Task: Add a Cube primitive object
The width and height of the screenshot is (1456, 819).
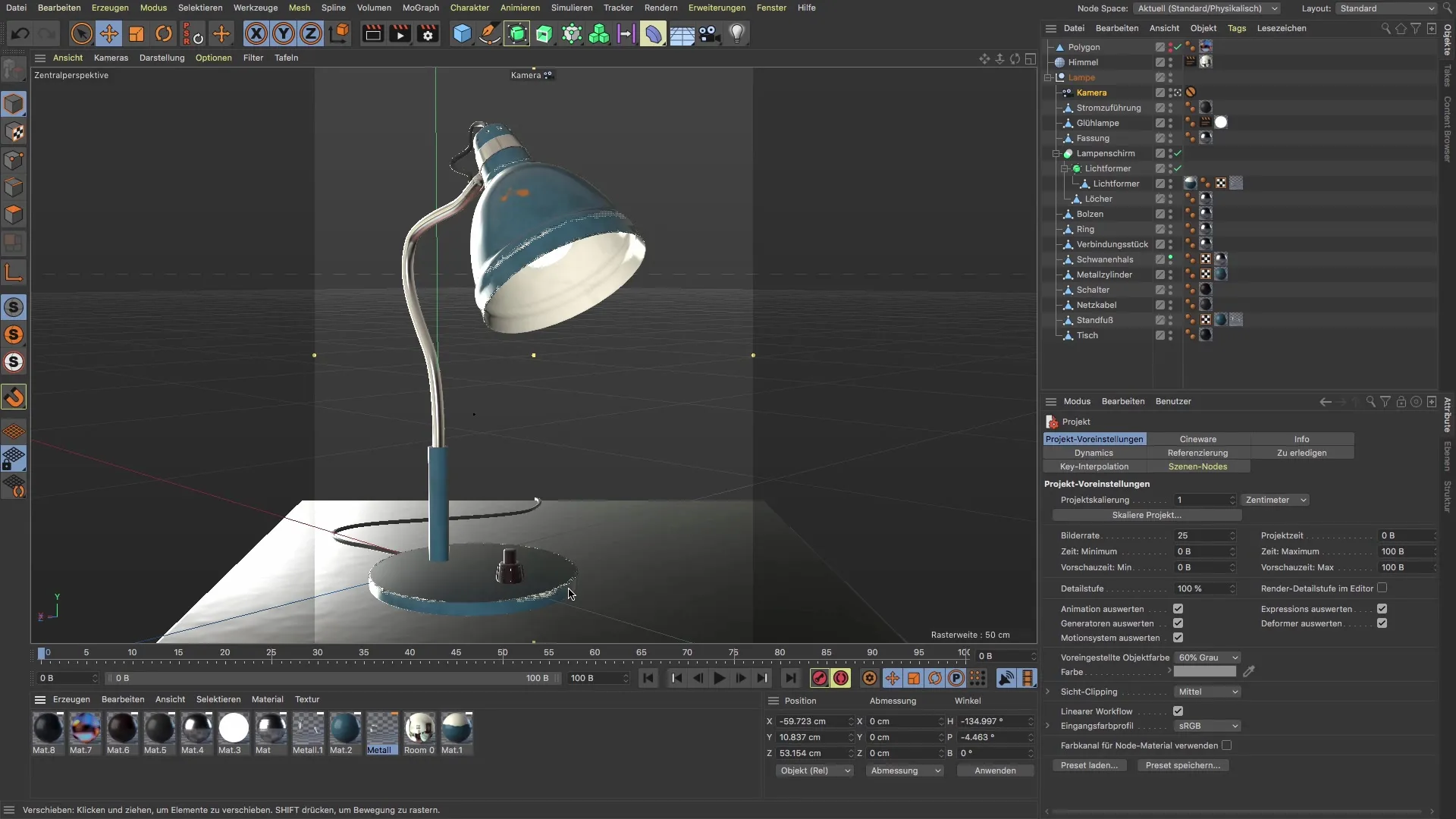Action: pyautogui.click(x=462, y=33)
